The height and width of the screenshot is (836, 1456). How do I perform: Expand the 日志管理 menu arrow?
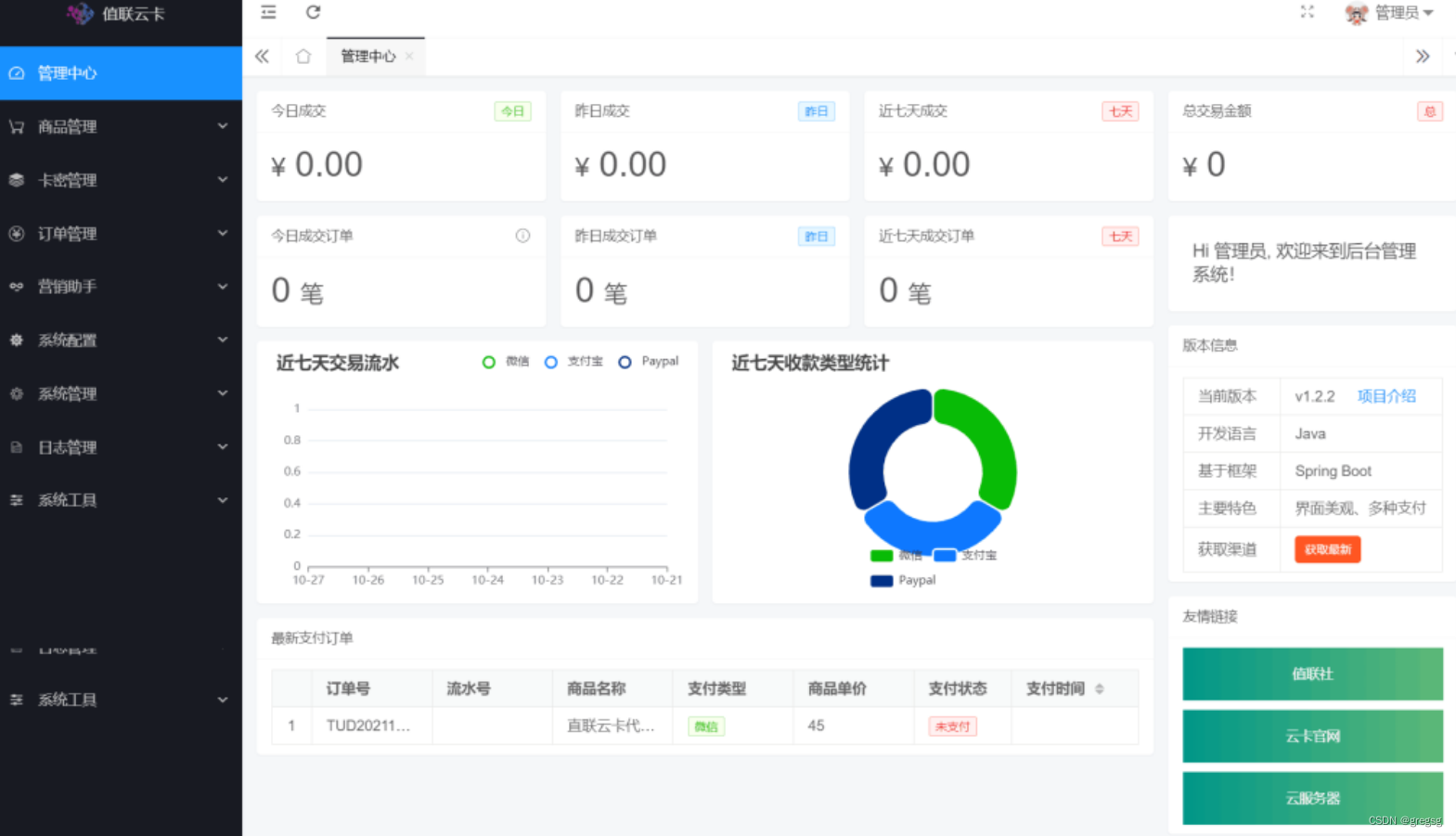pyautogui.click(x=223, y=446)
